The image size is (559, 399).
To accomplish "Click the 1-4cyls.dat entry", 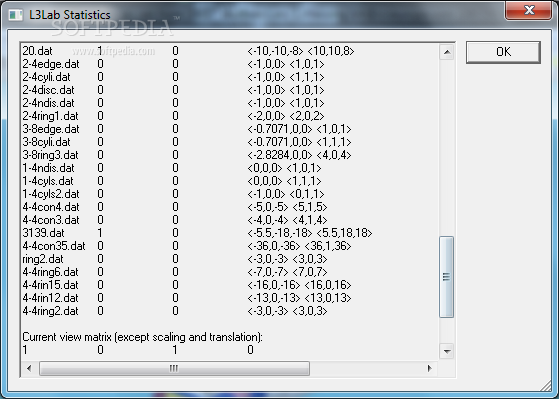I will [48, 181].
